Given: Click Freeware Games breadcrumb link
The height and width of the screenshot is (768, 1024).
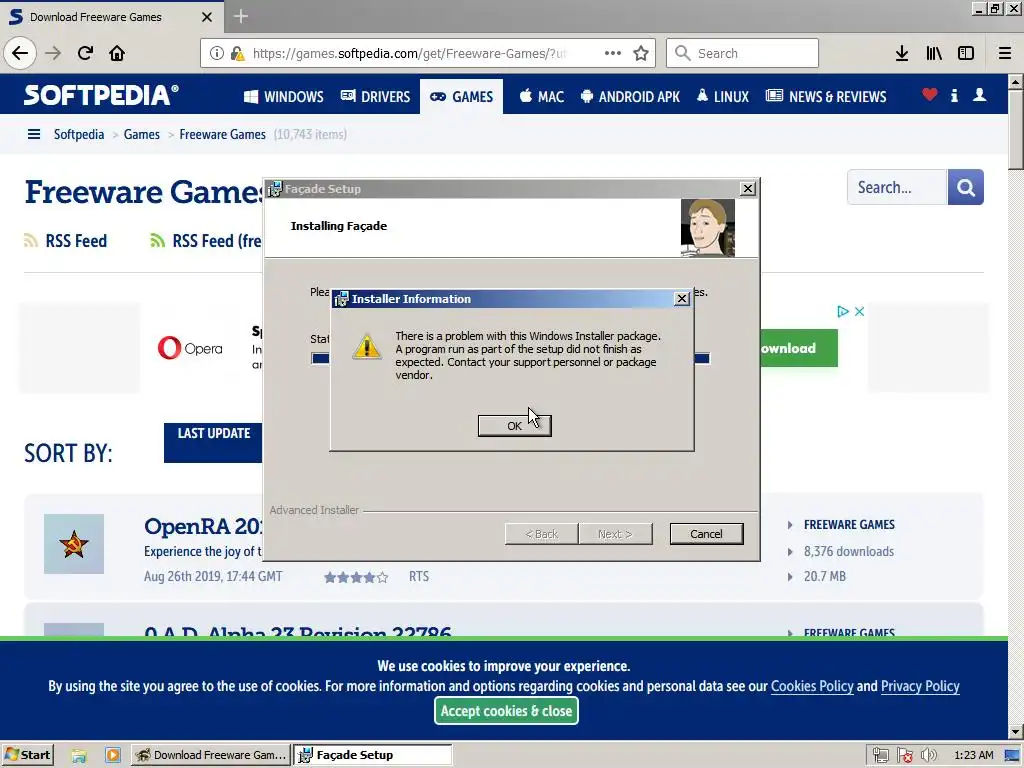Looking at the screenshot, I should (223, 134).
